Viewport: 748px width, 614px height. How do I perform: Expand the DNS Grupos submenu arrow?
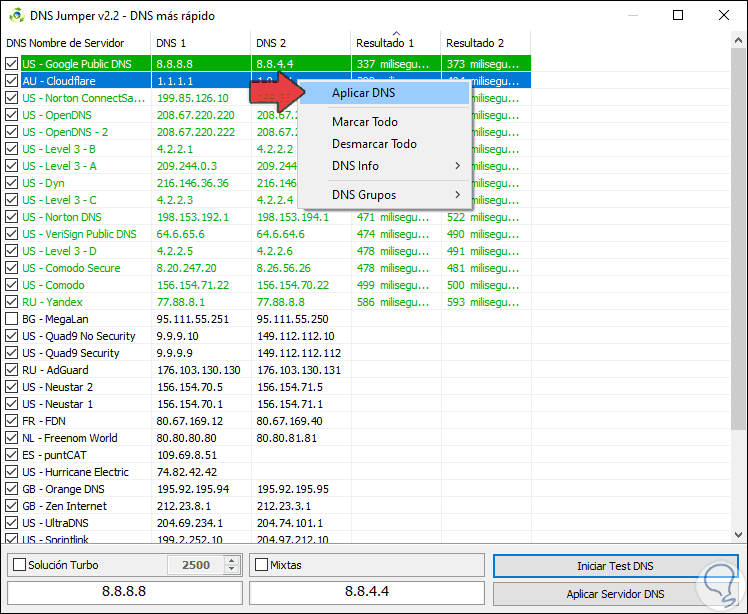457,195
